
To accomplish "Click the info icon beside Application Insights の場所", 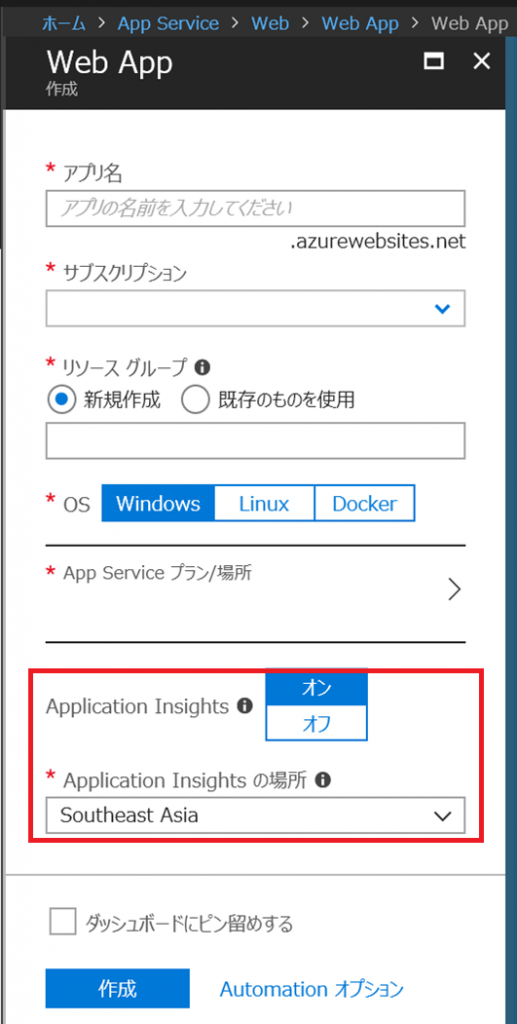I will [323, 780].
